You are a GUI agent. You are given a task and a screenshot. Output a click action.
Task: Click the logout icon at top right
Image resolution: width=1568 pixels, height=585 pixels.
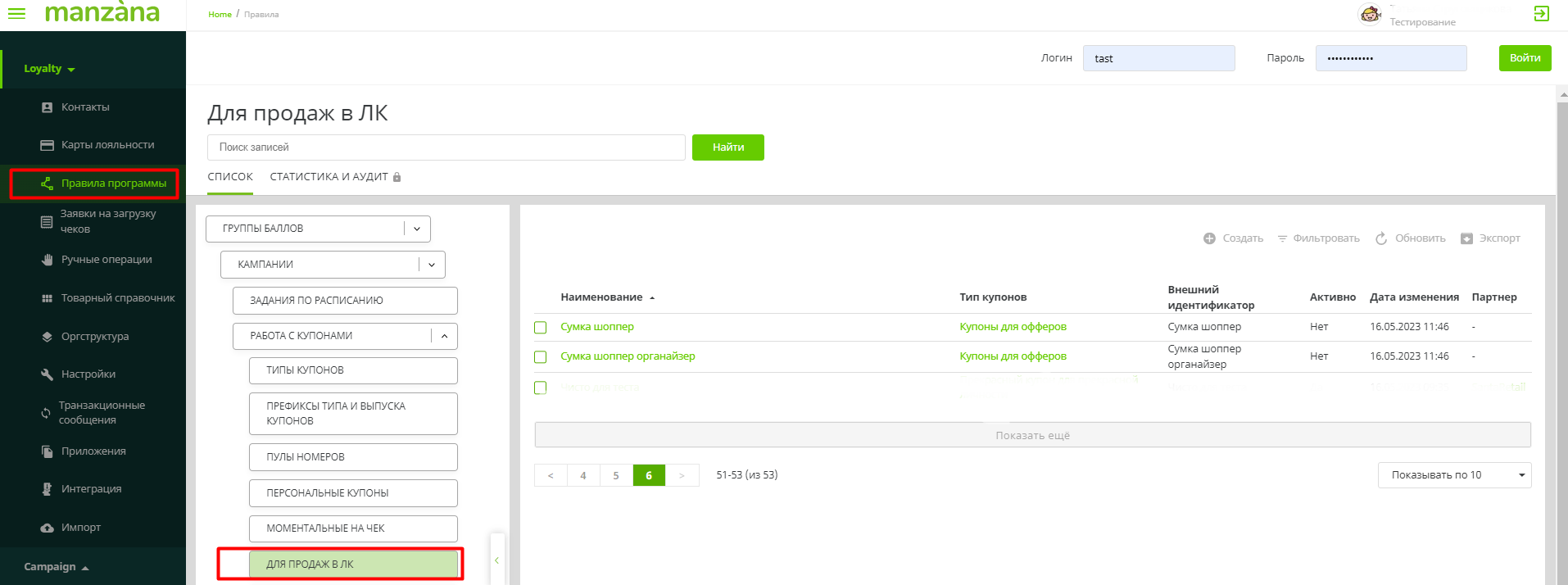coord(1541,13)
